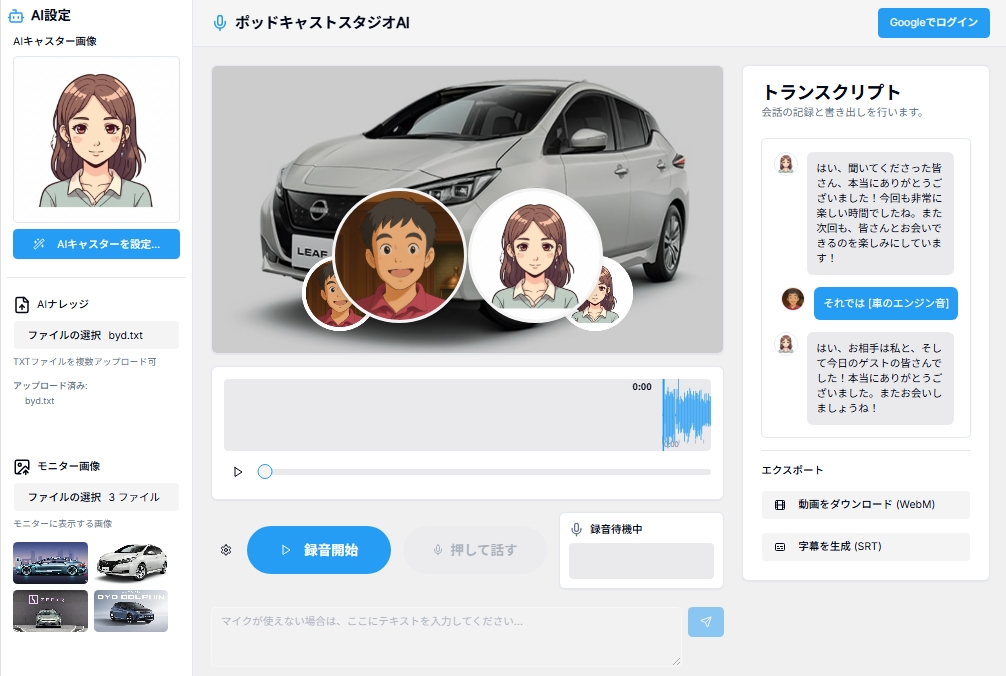Click the first transcript message はい、聞いてくださった皆さん
Image resolution: width=1006 pixels, height=676 pixels.
(880, 214)
